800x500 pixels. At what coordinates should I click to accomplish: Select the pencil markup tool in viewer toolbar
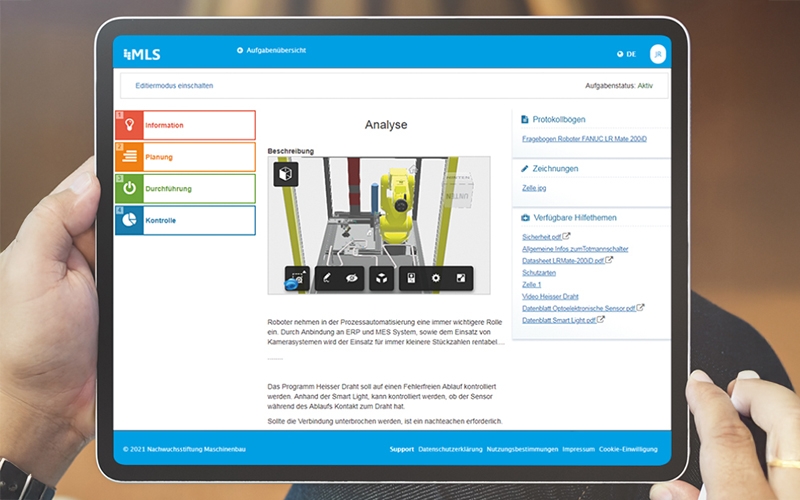pos(326,278)
